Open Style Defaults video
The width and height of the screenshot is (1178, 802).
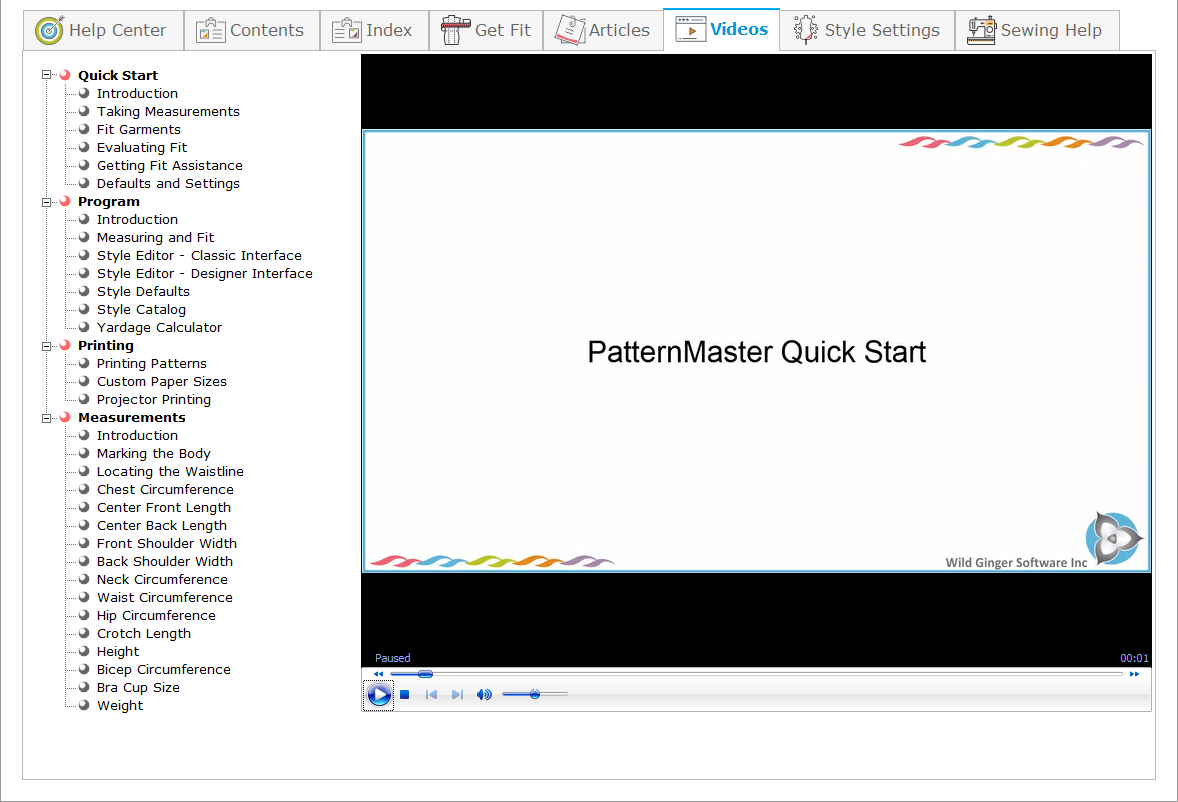[143, 291]
